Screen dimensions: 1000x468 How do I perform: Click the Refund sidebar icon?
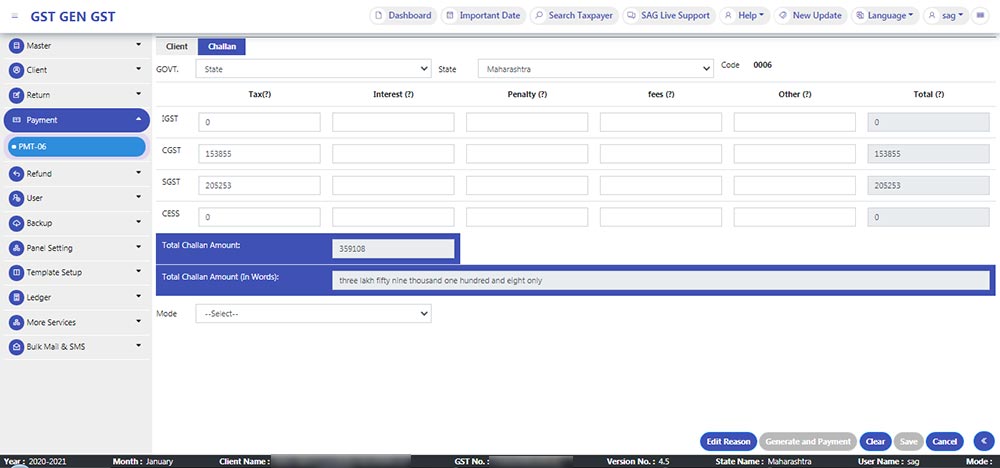point(16,174)
